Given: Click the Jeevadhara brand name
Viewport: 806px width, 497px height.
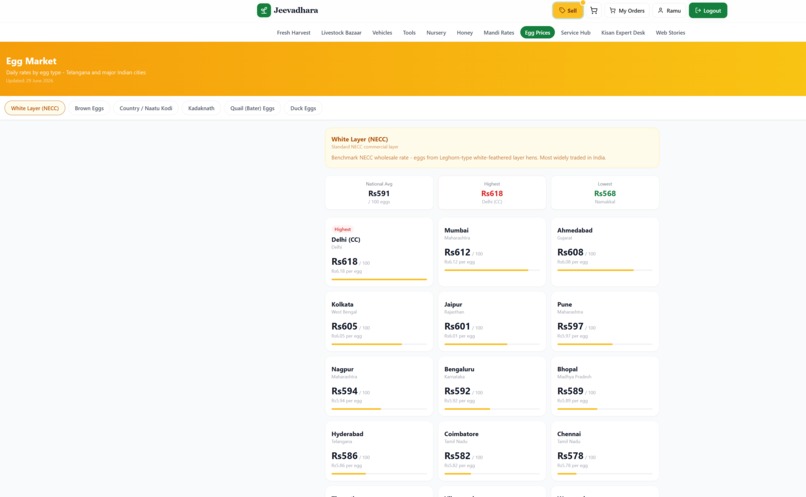Looking at the screenshot, I should coord(296,10).
